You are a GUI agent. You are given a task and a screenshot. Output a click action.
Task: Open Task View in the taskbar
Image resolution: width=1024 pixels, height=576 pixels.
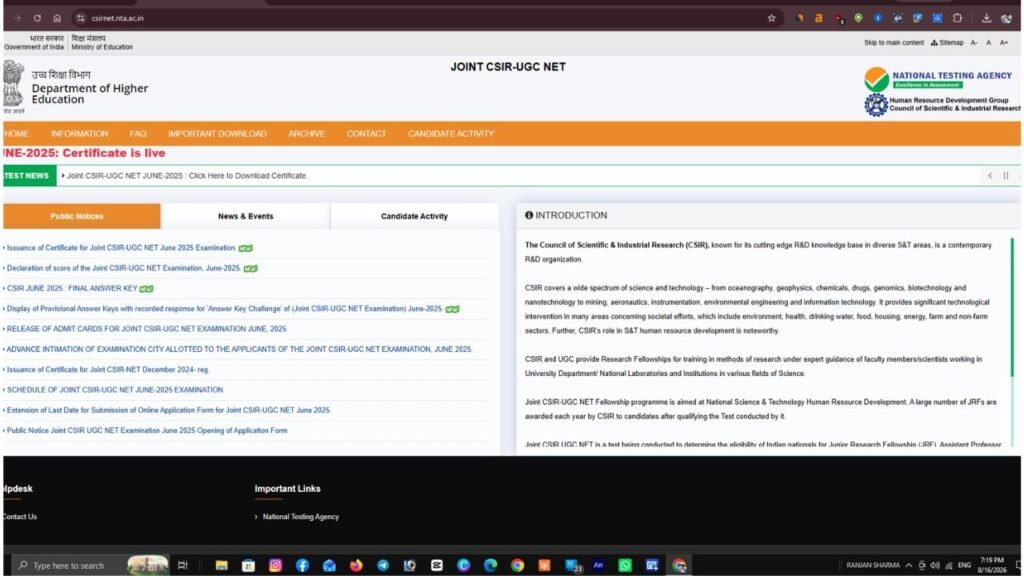[x=183, y=566]
